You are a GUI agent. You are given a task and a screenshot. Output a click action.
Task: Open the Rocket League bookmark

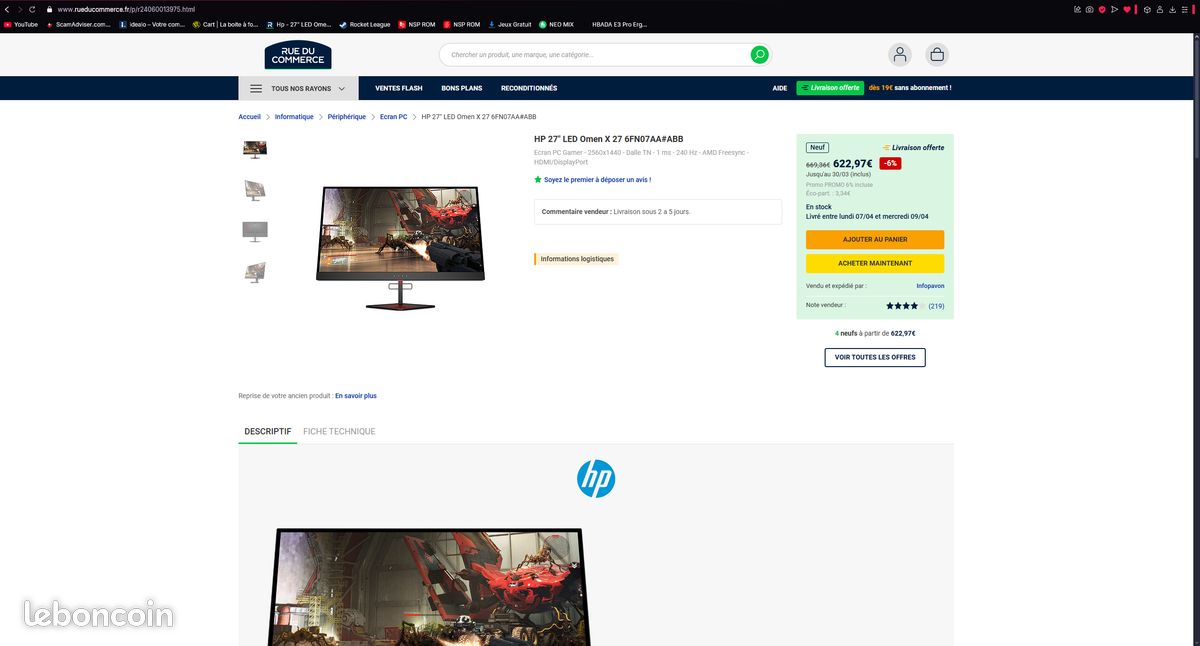[x=365, y=24]
